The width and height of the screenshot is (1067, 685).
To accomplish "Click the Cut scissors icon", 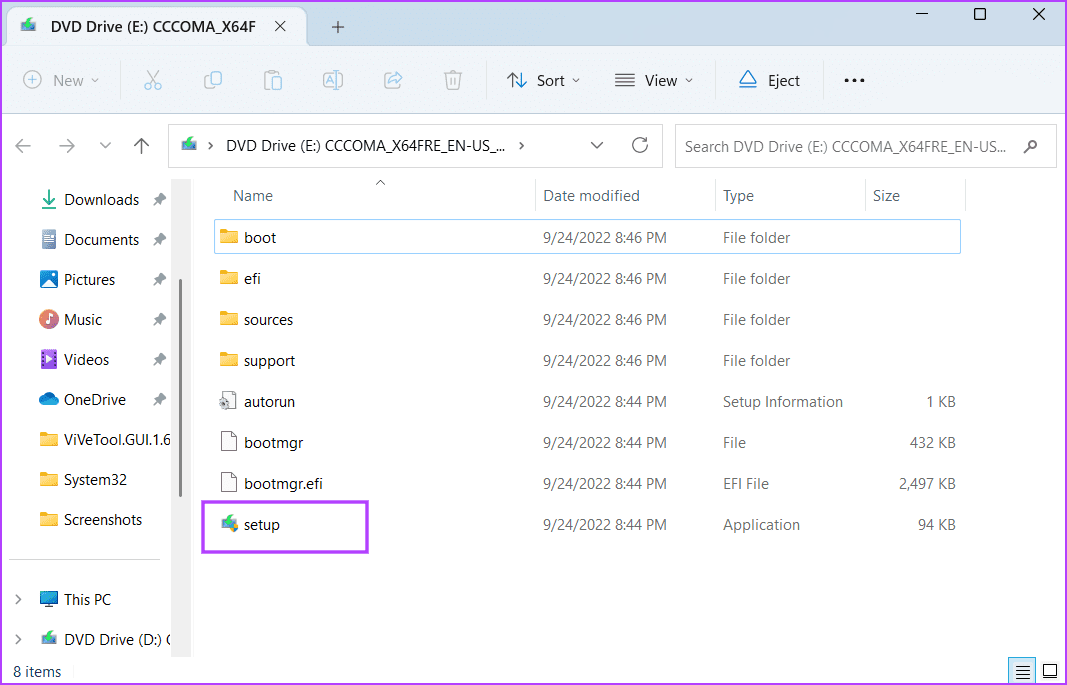I will click(153, 80).
